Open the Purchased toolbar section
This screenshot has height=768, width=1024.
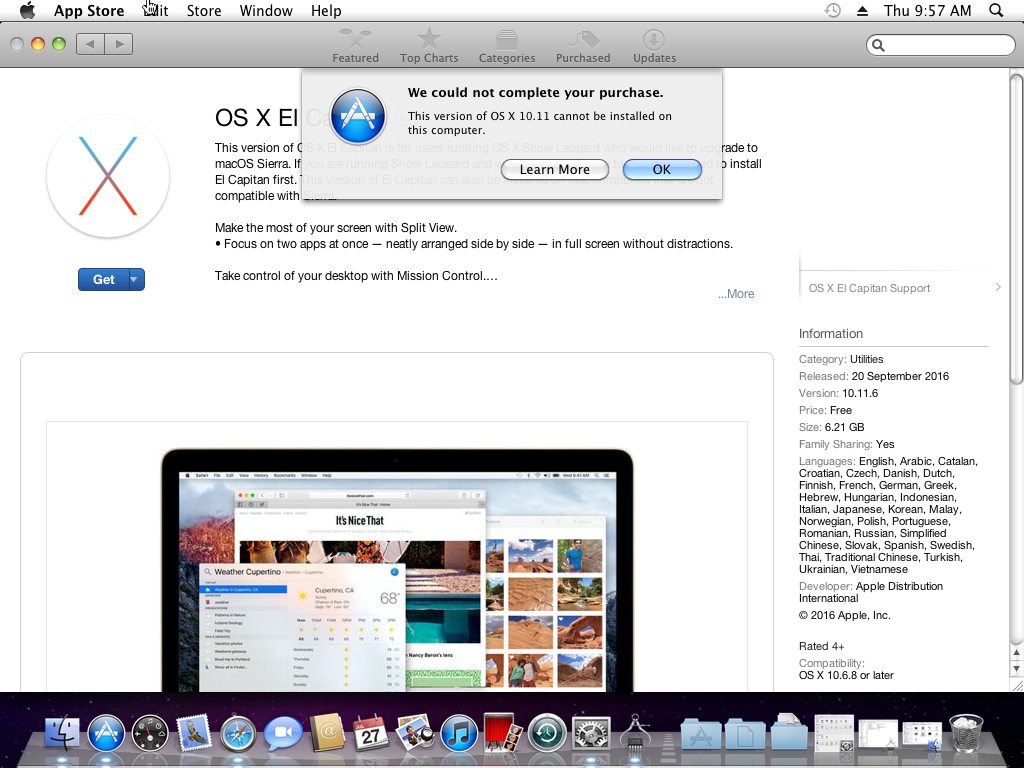583,46
